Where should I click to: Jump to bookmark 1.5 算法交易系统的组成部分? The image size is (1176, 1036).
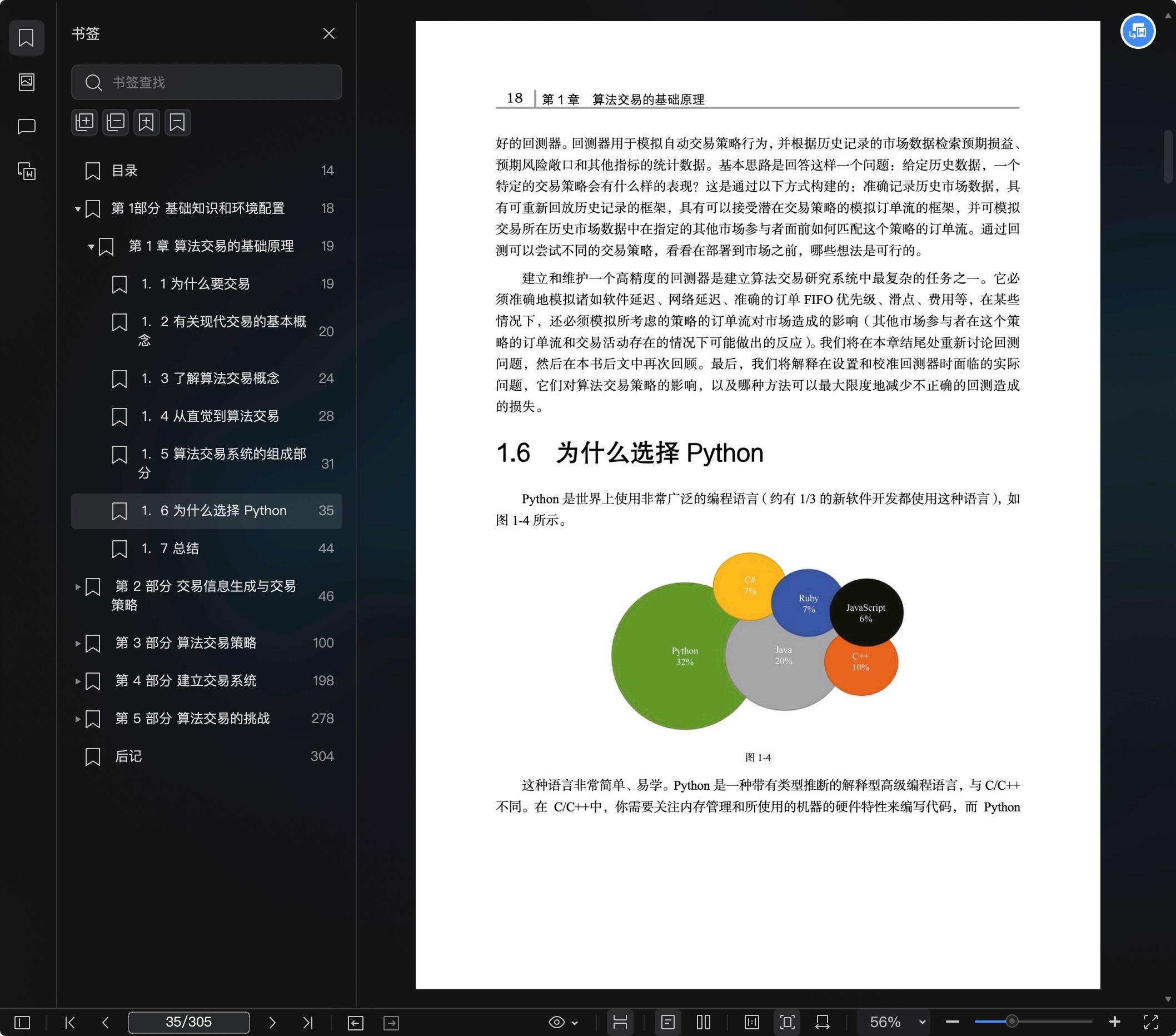(x=207, y=464)
